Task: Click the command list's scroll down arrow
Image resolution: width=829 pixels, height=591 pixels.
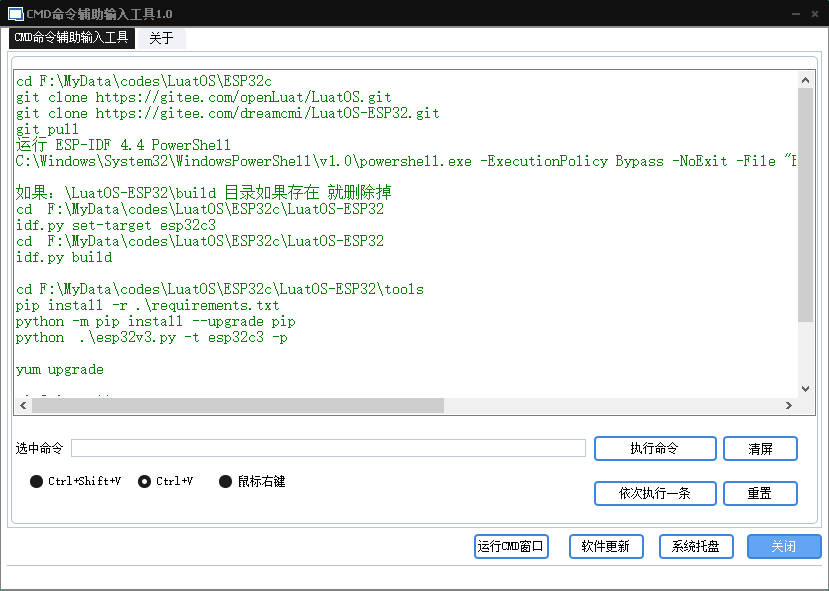Action: pos(805,389)
